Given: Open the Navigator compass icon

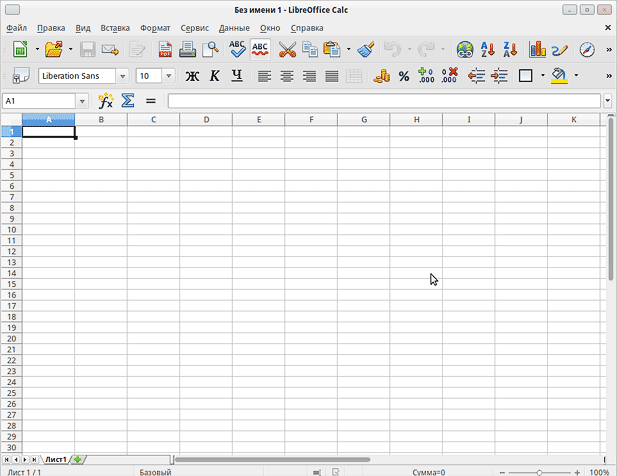Looking at the screenshot, I should point(587,50).
